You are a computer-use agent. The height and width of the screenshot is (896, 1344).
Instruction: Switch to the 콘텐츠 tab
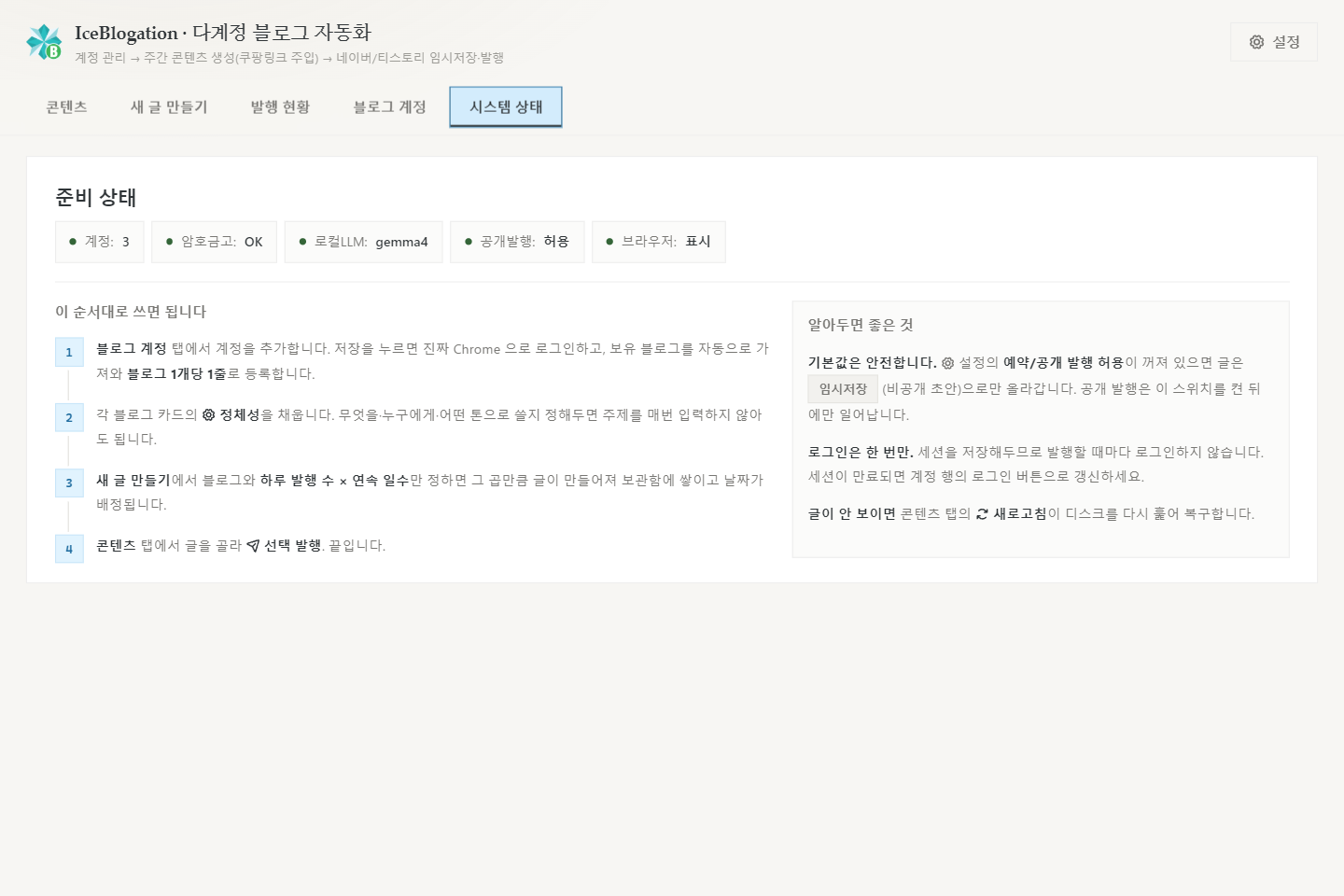pyautogui.click(x=66, y=107)
